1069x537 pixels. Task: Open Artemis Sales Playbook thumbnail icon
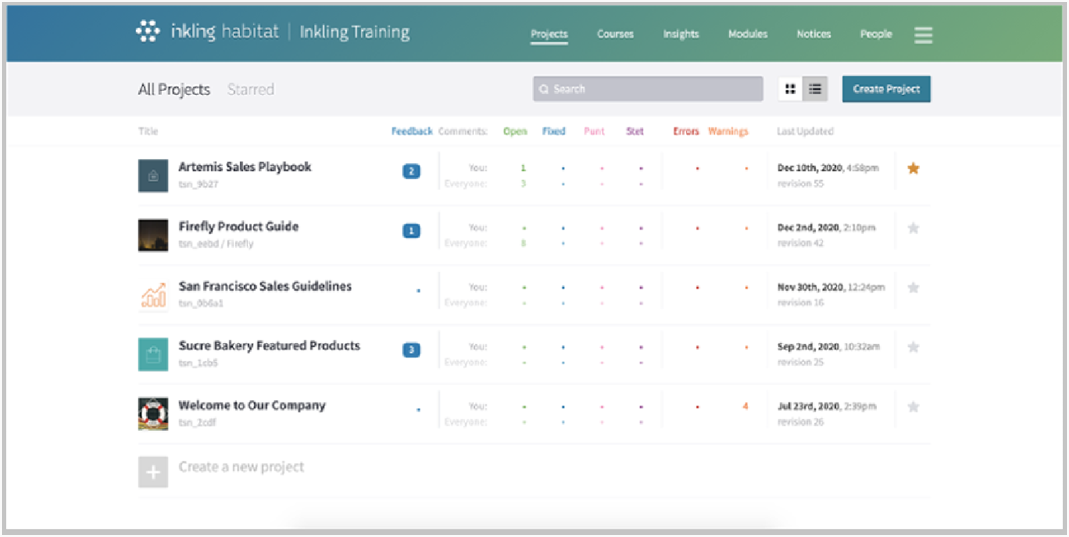(153, 176)
